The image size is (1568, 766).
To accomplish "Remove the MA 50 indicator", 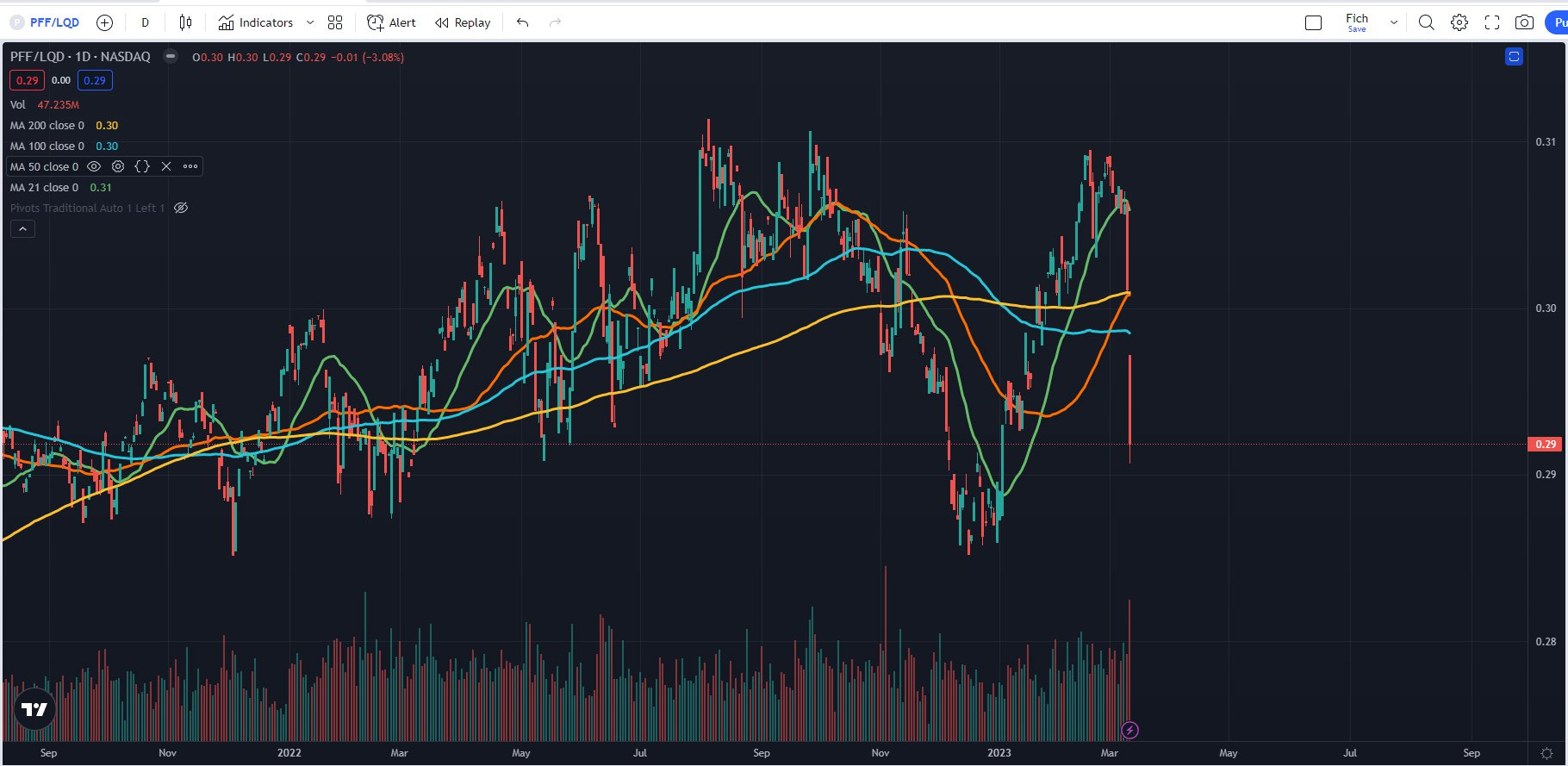I will coord(166,166).
